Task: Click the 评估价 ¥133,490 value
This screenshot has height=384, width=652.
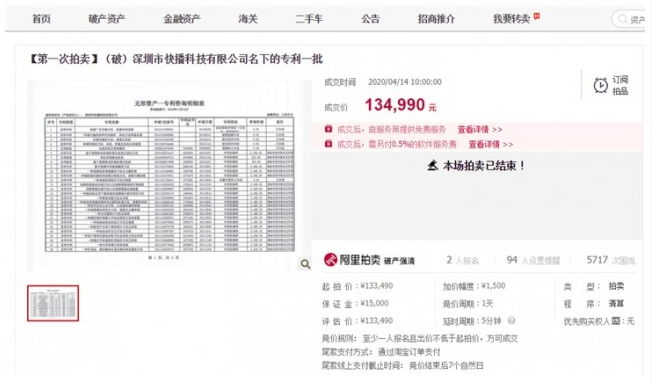Action: pyautogui.click(x=377, y=321)
